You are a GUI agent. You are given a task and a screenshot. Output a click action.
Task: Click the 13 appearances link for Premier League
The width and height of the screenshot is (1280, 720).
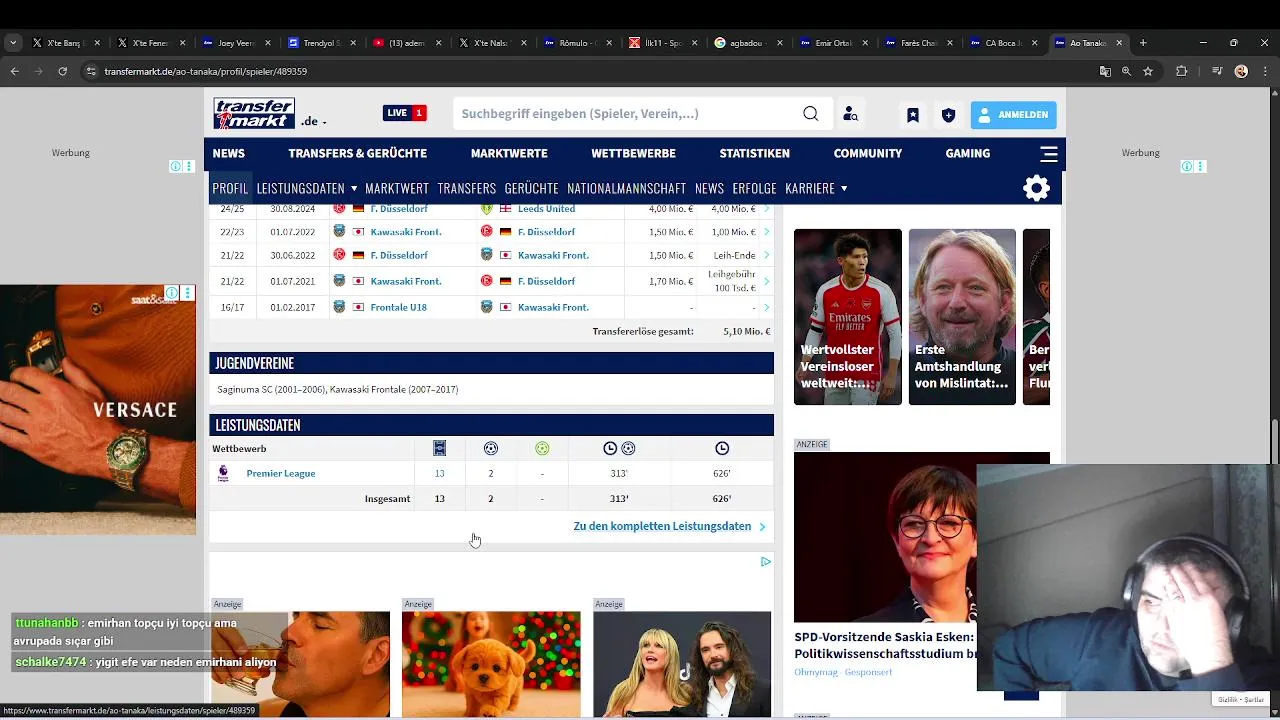pos(439,473)
